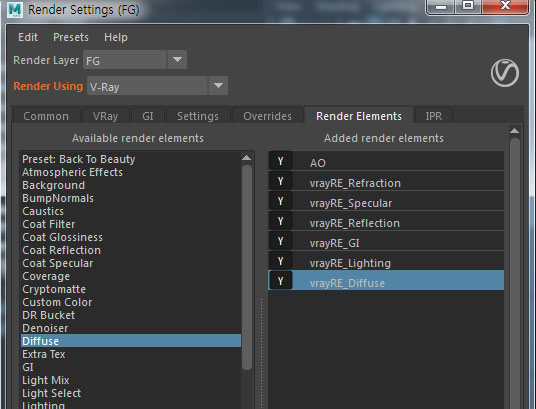Screen dimensions: 536x409
Task: Select Denoiser render element
Action: pos(131,328)
